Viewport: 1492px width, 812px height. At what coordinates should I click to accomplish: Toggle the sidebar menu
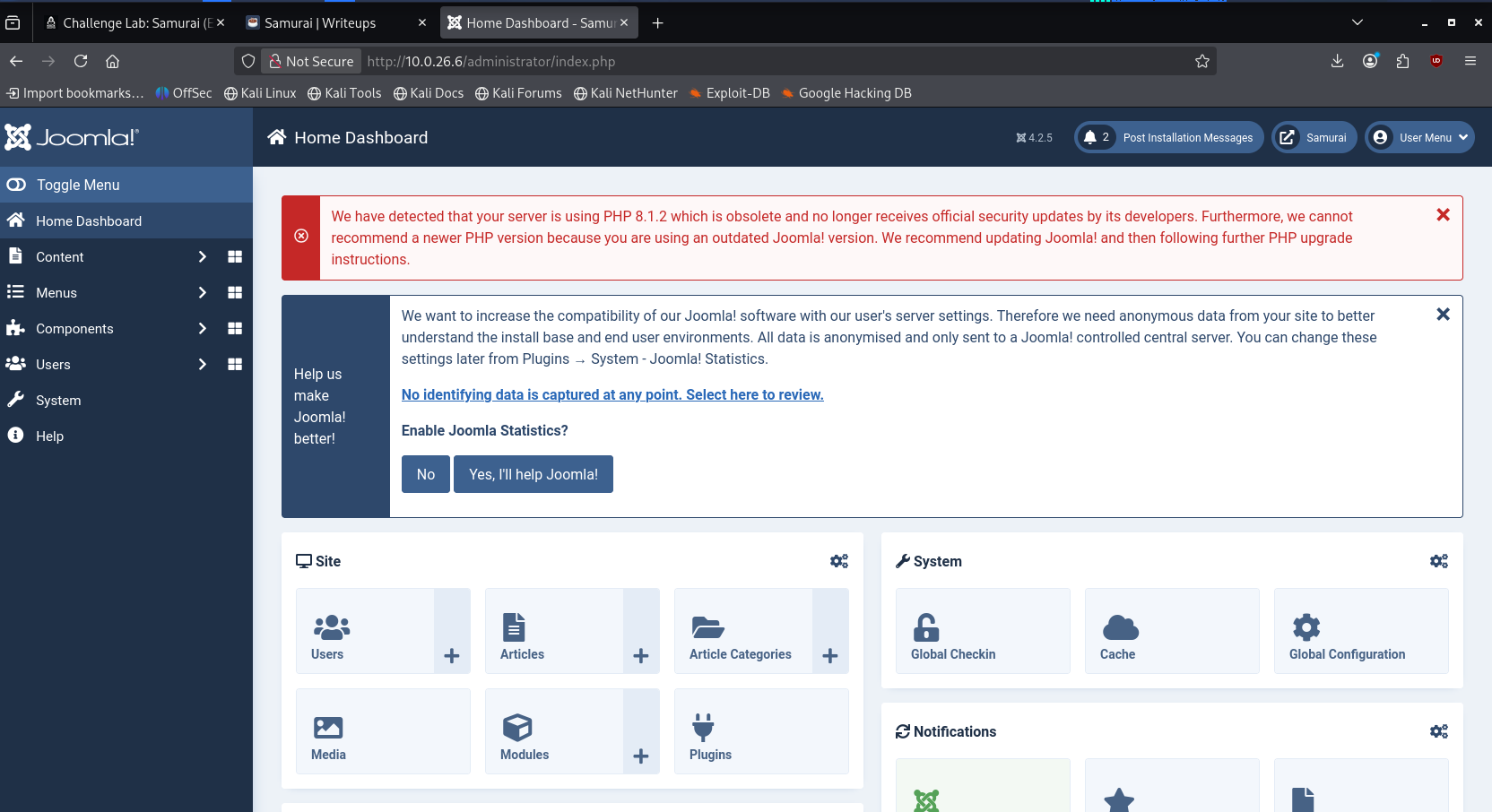coord(126,185)
